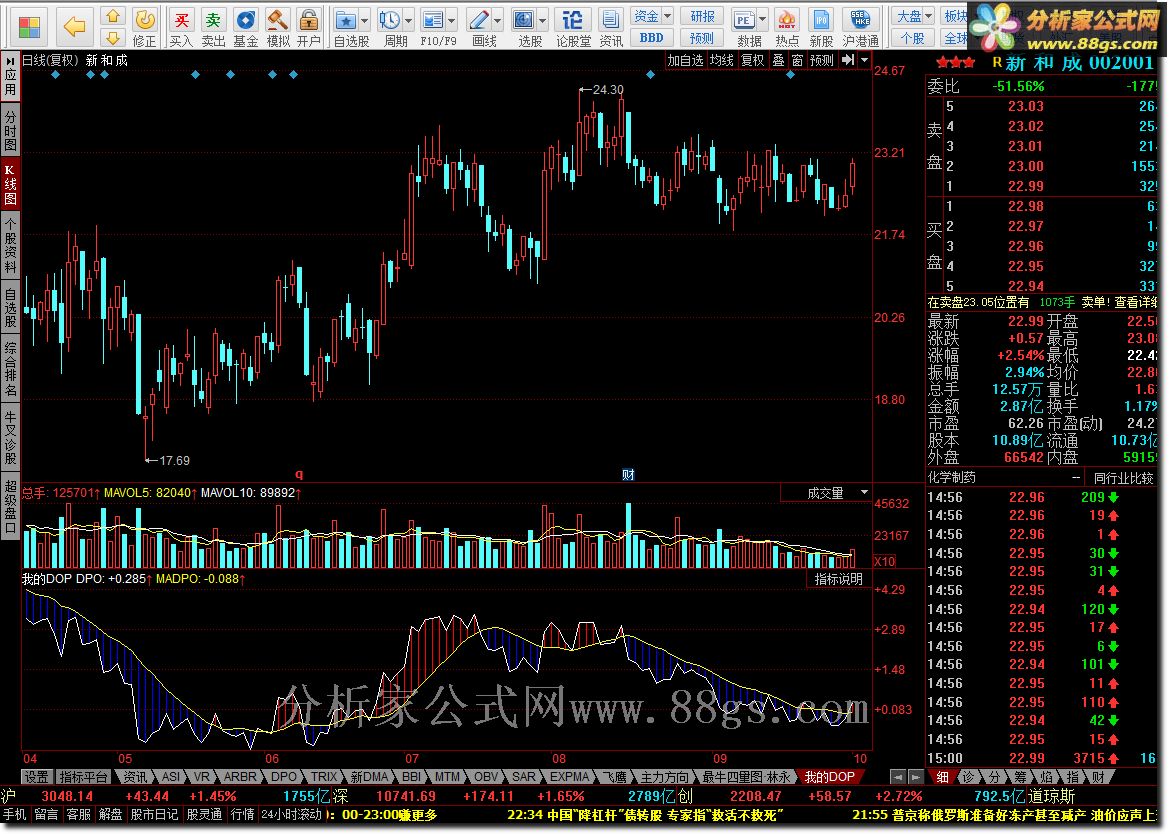Click the yellow up arrow icon
The width and height of the screenshot is (1169, 834).
pyautogui.click(x=113, y=16)
